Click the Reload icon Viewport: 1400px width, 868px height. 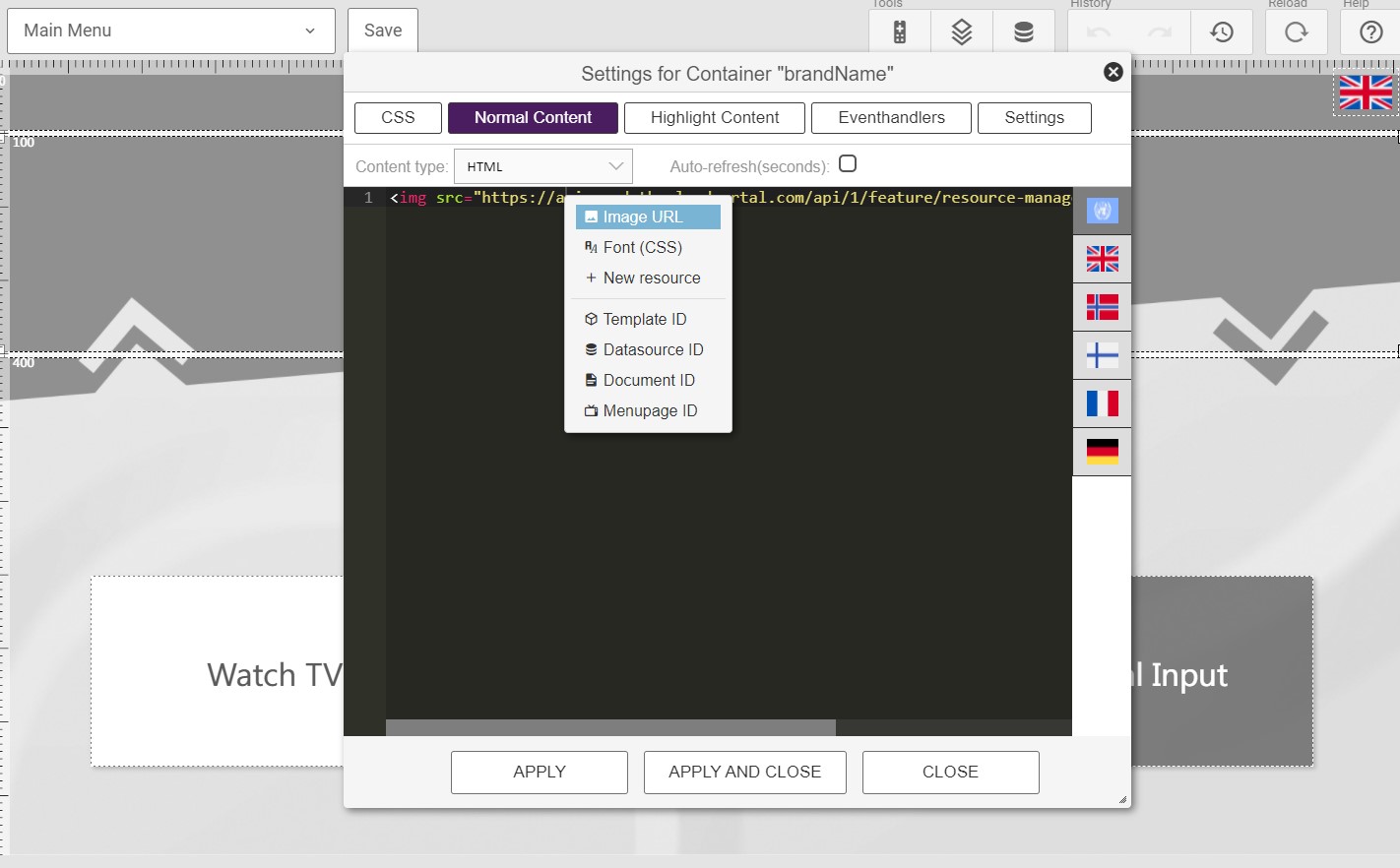click(1297, 32)
